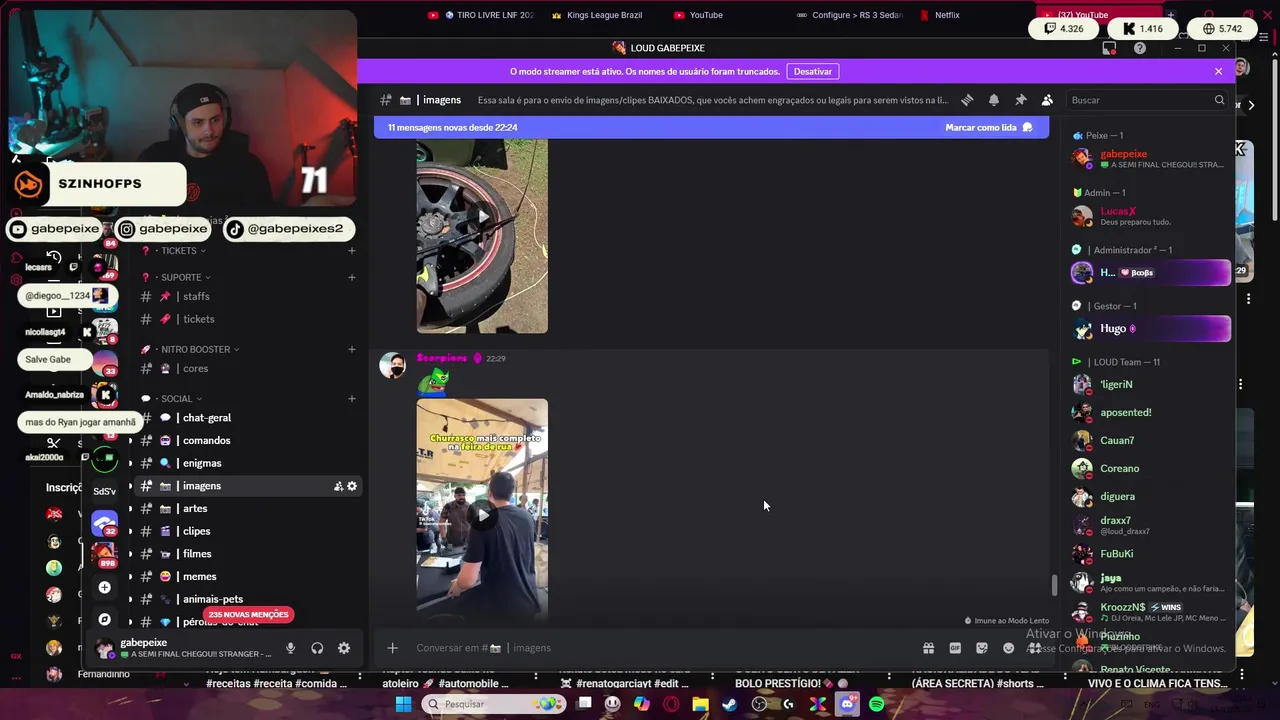Screen dimensions: 1280x720
Task: Open the tickets channel
Action: tap(248, 319)
